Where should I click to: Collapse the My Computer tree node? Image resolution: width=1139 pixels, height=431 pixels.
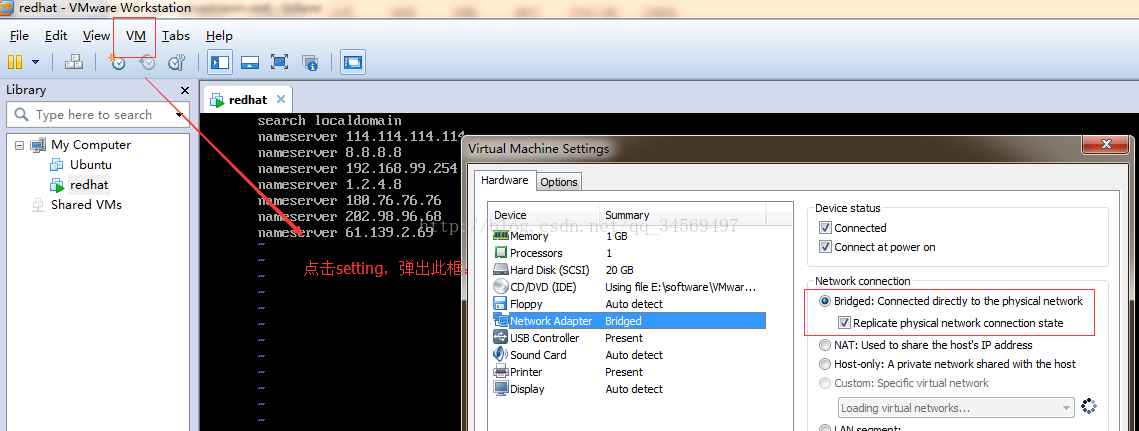pyautogui.click(x=19, y=145)
